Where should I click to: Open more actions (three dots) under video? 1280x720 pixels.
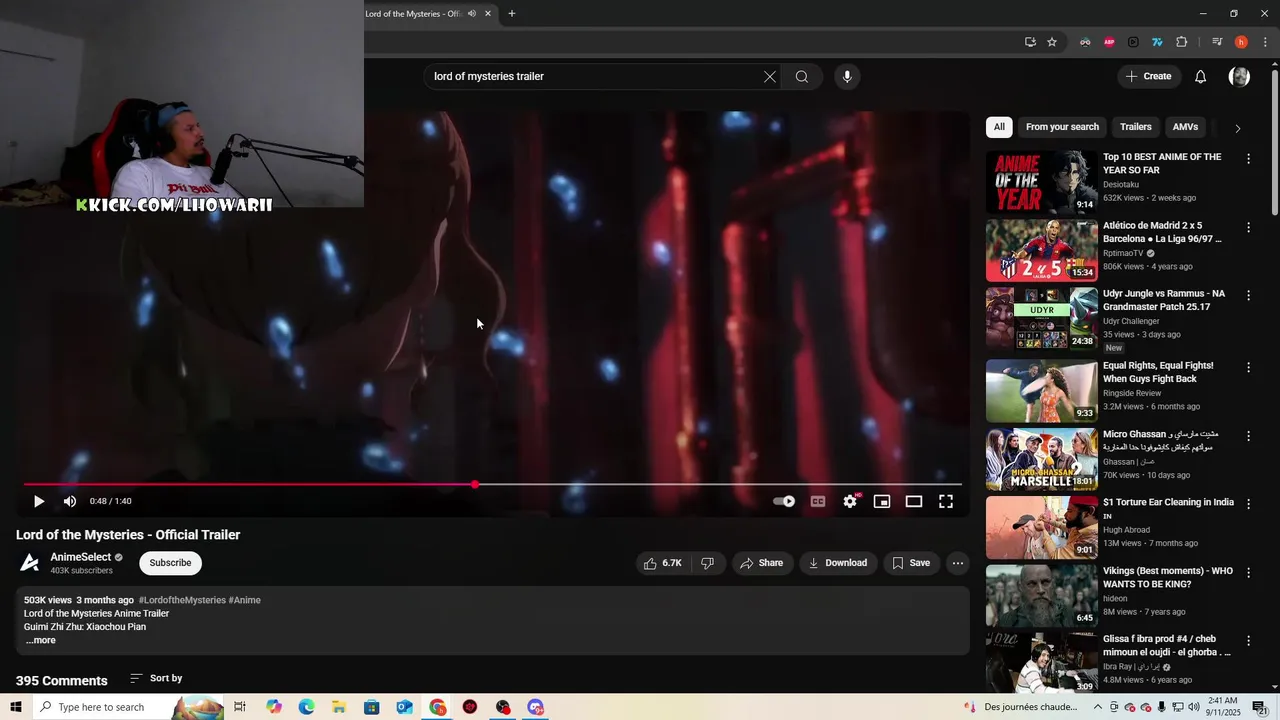(x=958, y=563)
